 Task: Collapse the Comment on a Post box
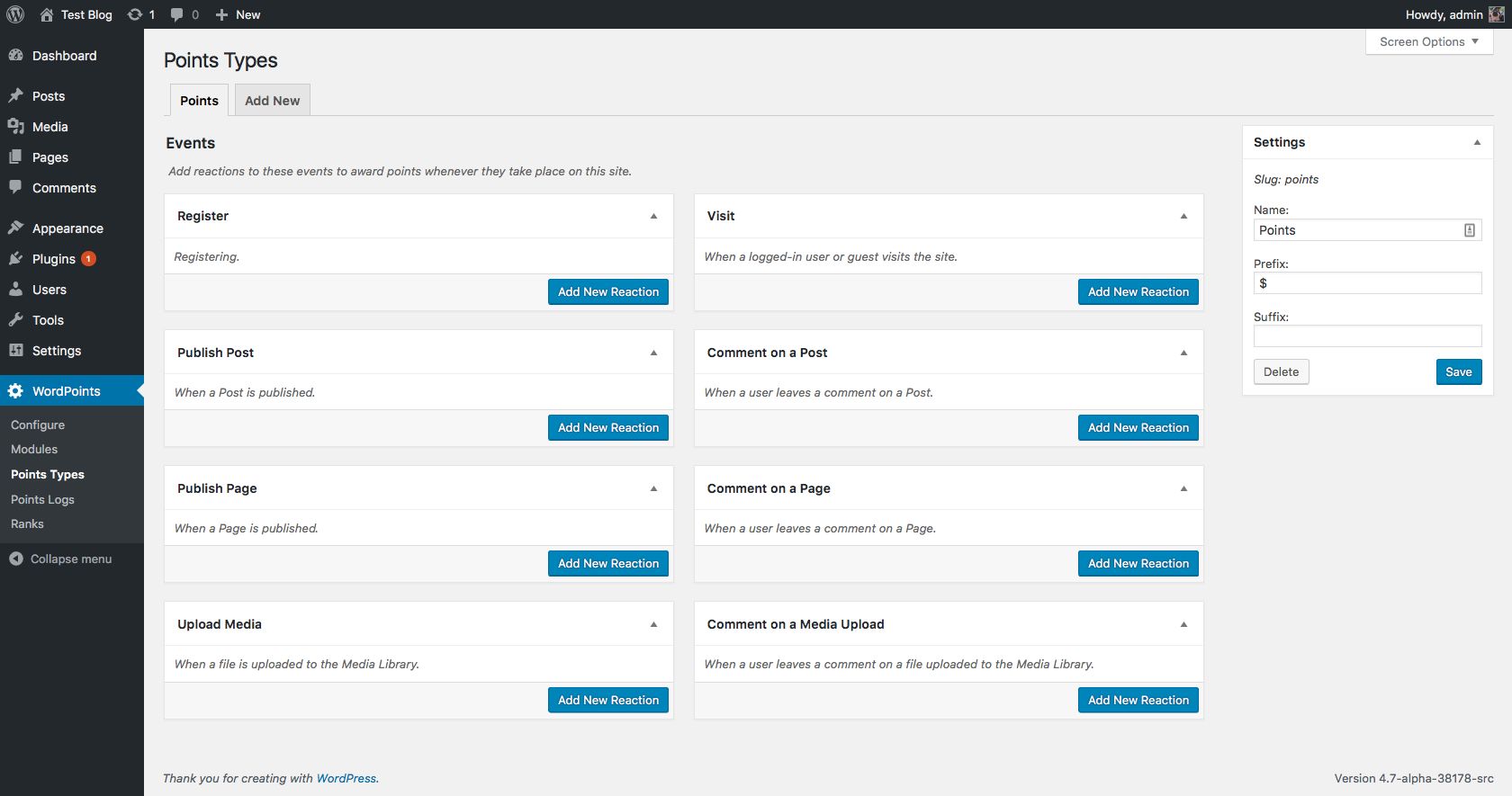coord(1184,353)
